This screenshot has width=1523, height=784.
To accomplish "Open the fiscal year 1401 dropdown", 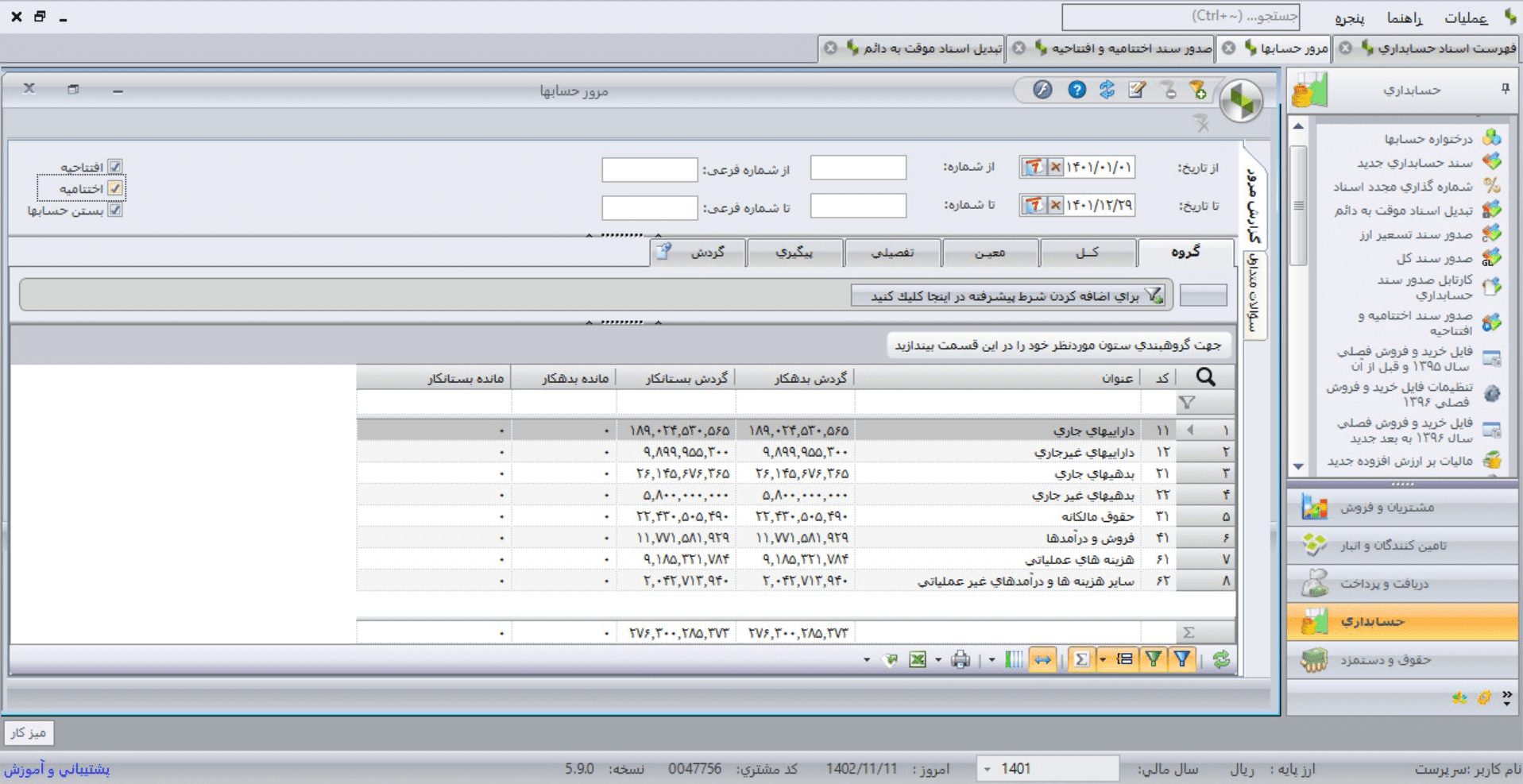I will coord(988,769).
